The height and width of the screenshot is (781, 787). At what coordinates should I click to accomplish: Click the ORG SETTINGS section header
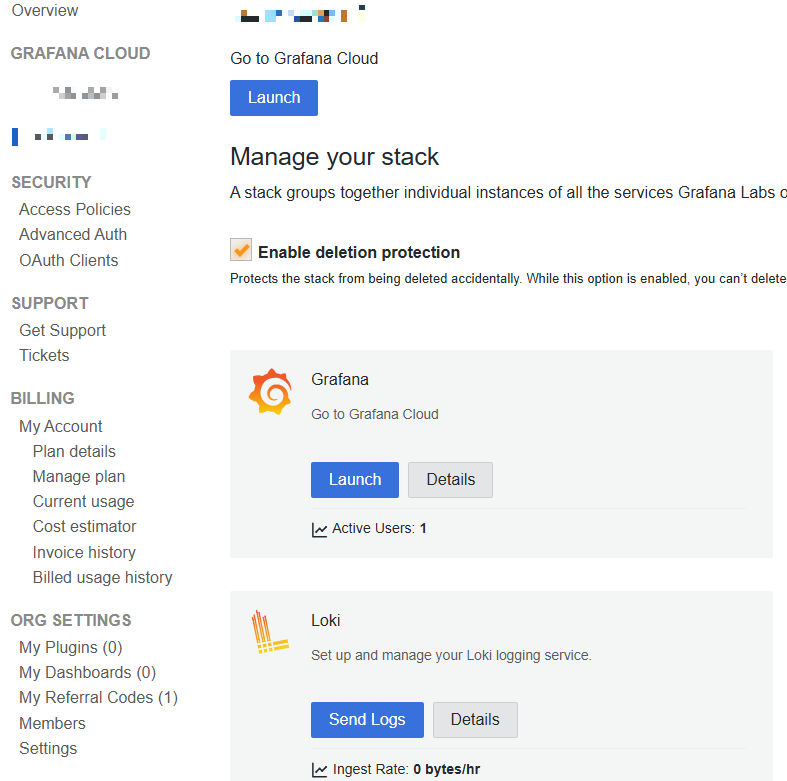(71, 620)
